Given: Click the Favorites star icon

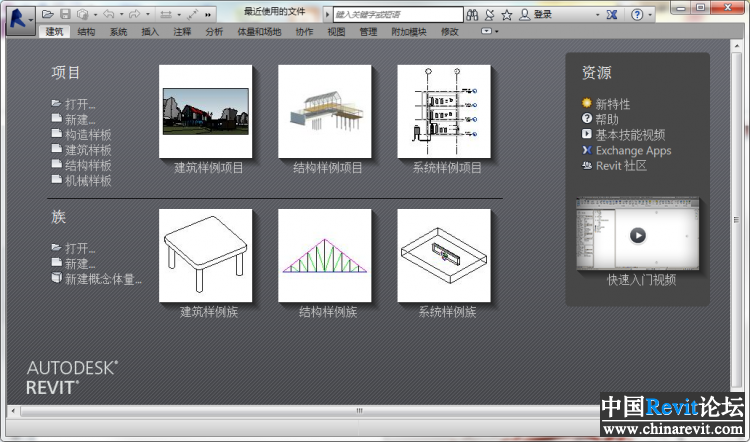Looking at the screenshot, I should pyautogui.click(x=507, y=15).
